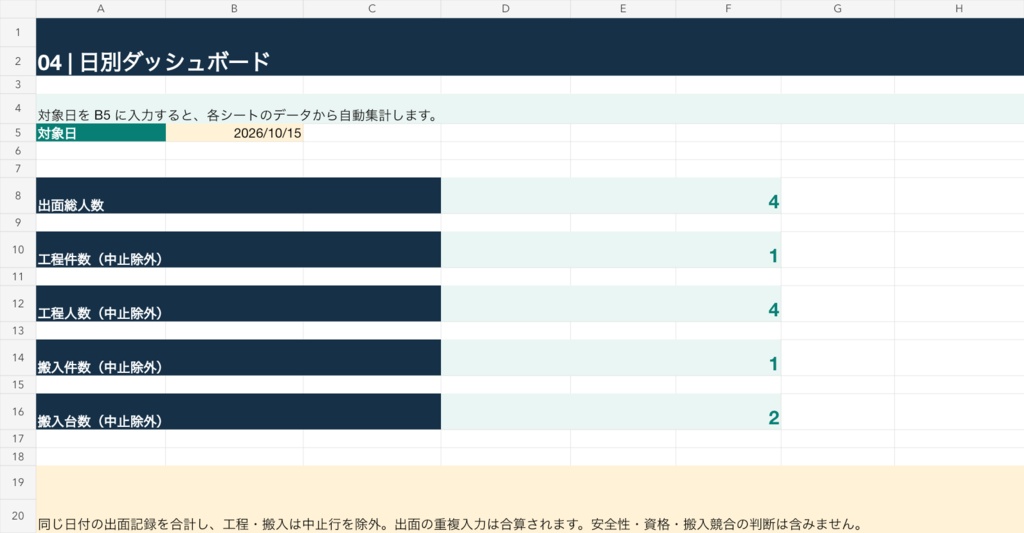Screen dimensions: 1024x533
Task: Select row 11 header
Action: point(18,276)
